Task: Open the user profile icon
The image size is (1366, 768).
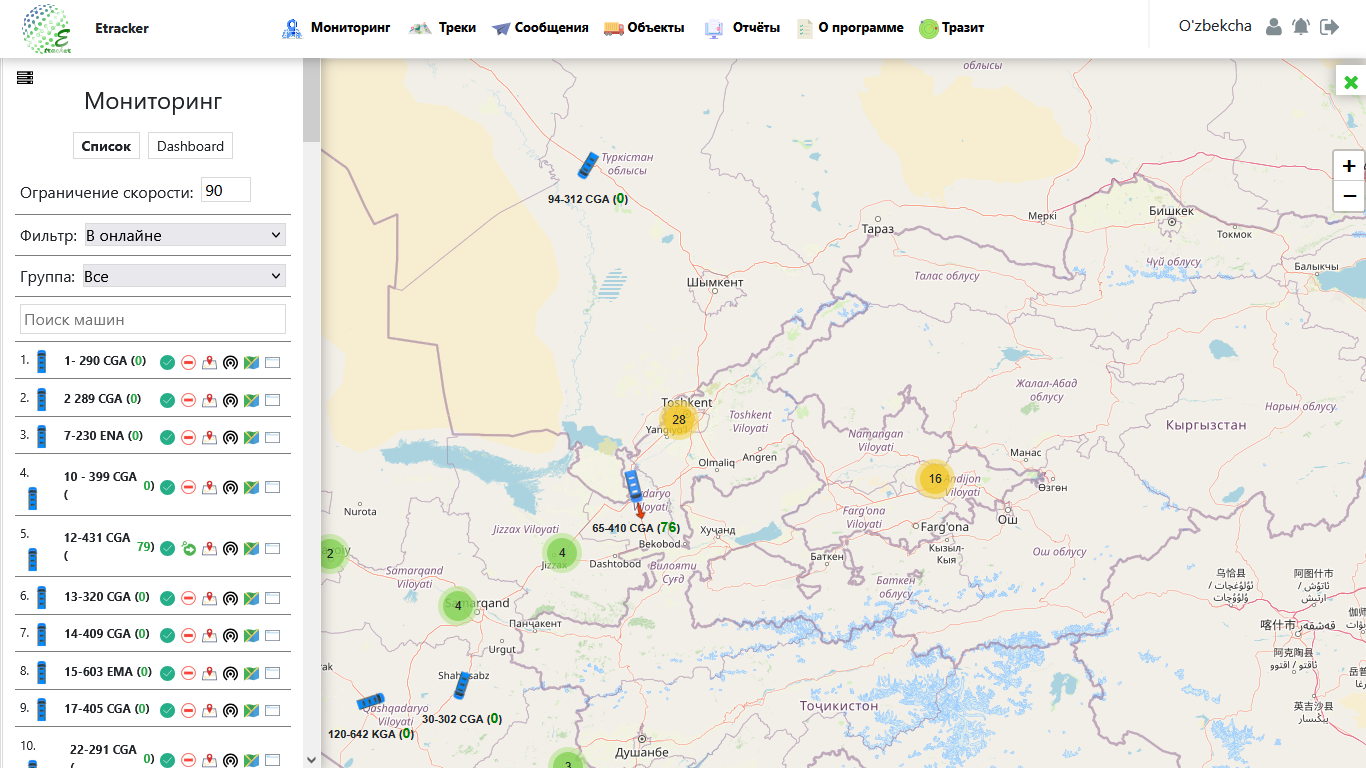Action: (1273, 27)
